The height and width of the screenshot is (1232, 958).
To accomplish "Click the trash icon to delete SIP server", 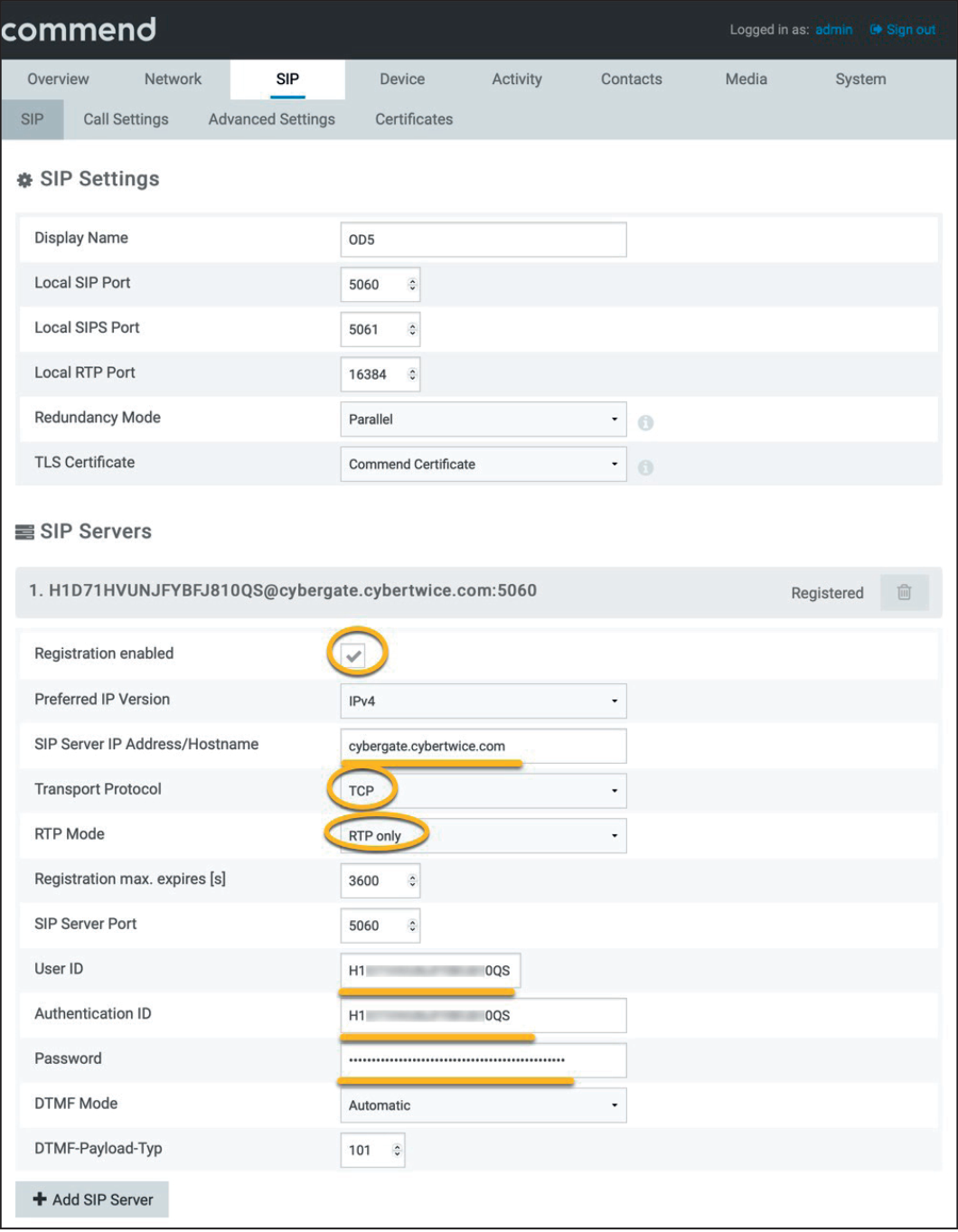I will pos(904,592).
